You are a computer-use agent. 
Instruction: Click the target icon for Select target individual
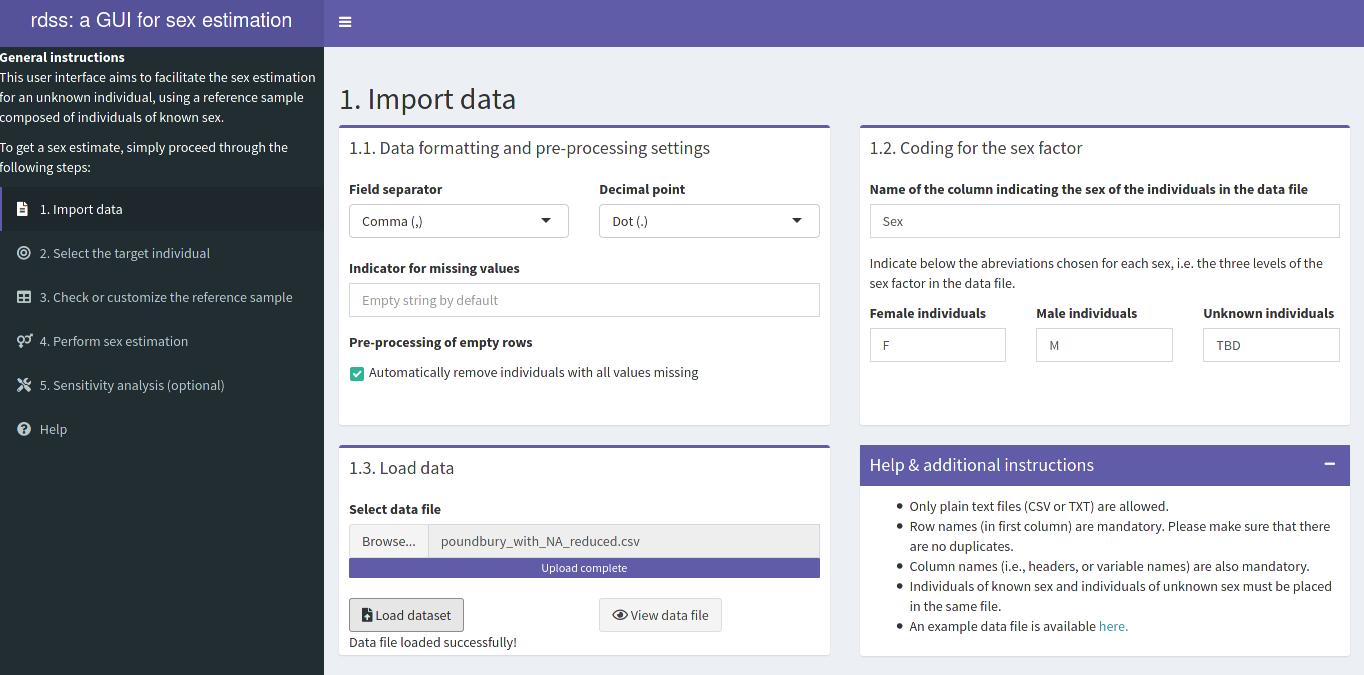tap(24, 253)
